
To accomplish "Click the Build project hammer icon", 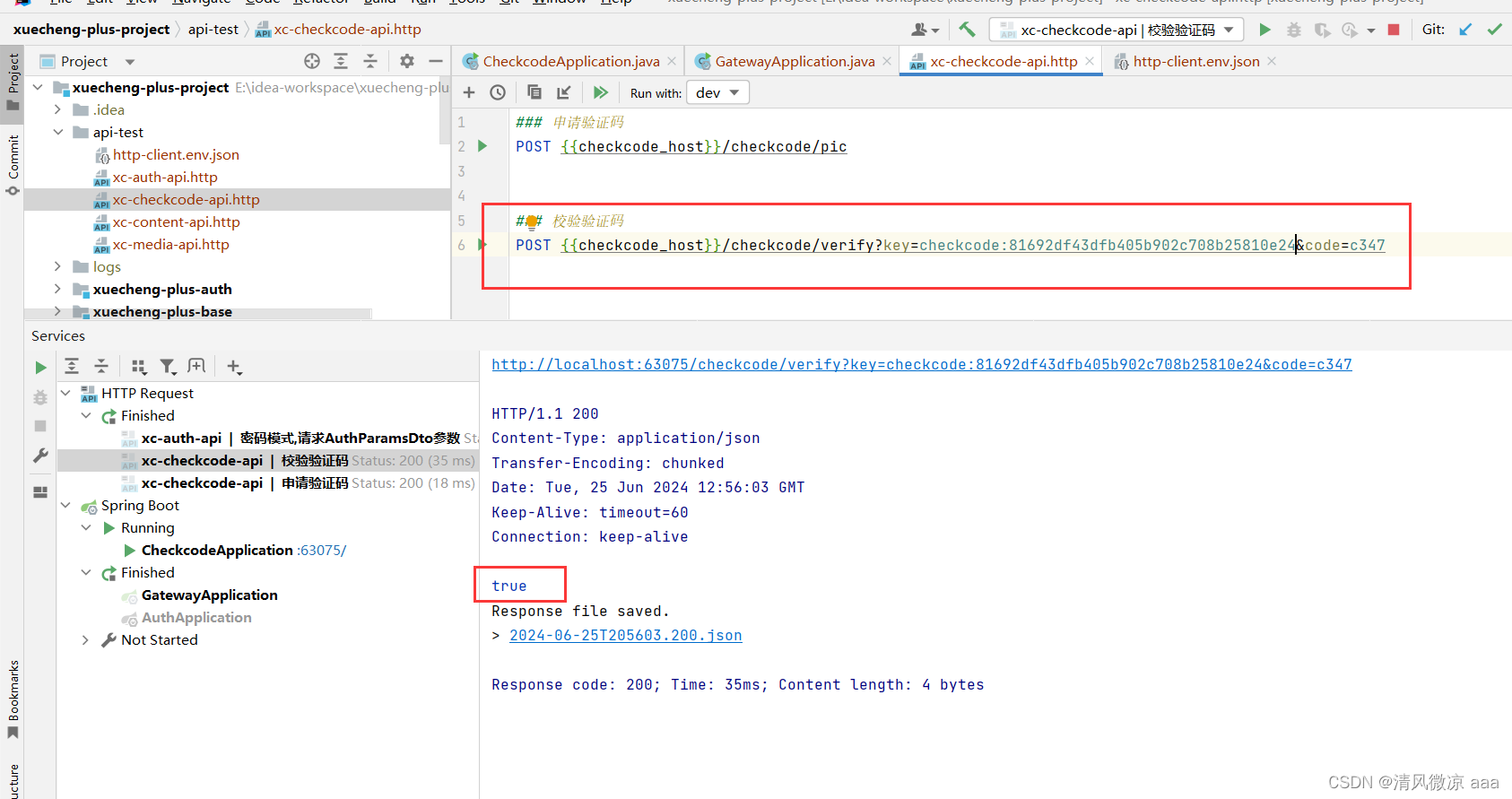I will pyautogui.click(x=967, y=30).
